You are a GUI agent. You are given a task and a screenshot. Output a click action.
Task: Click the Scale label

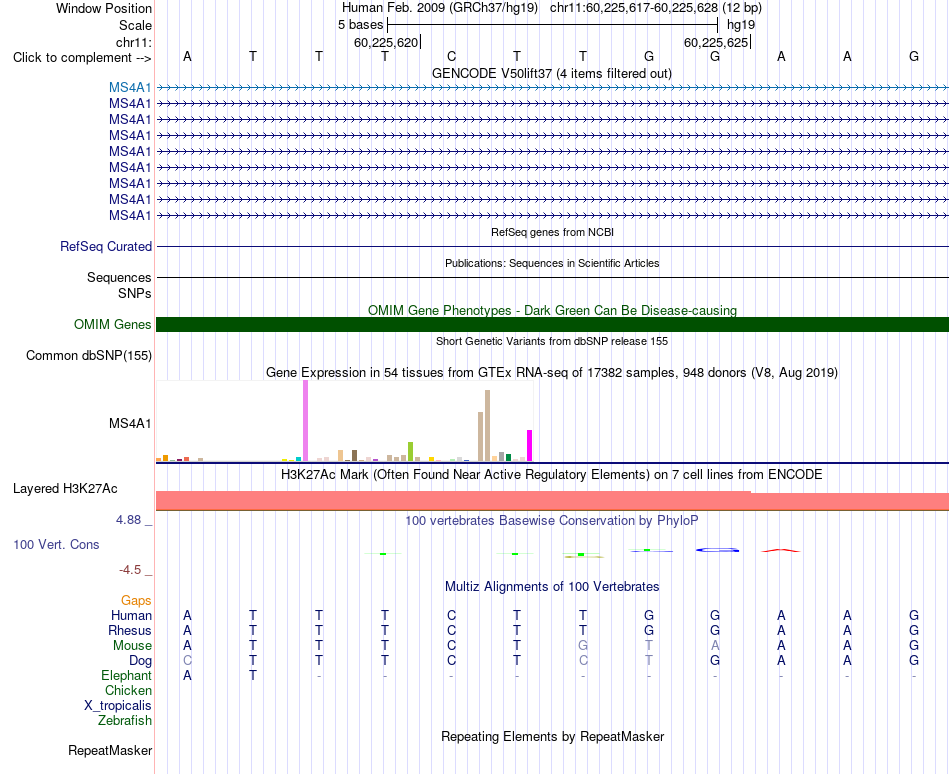[135, 25]
